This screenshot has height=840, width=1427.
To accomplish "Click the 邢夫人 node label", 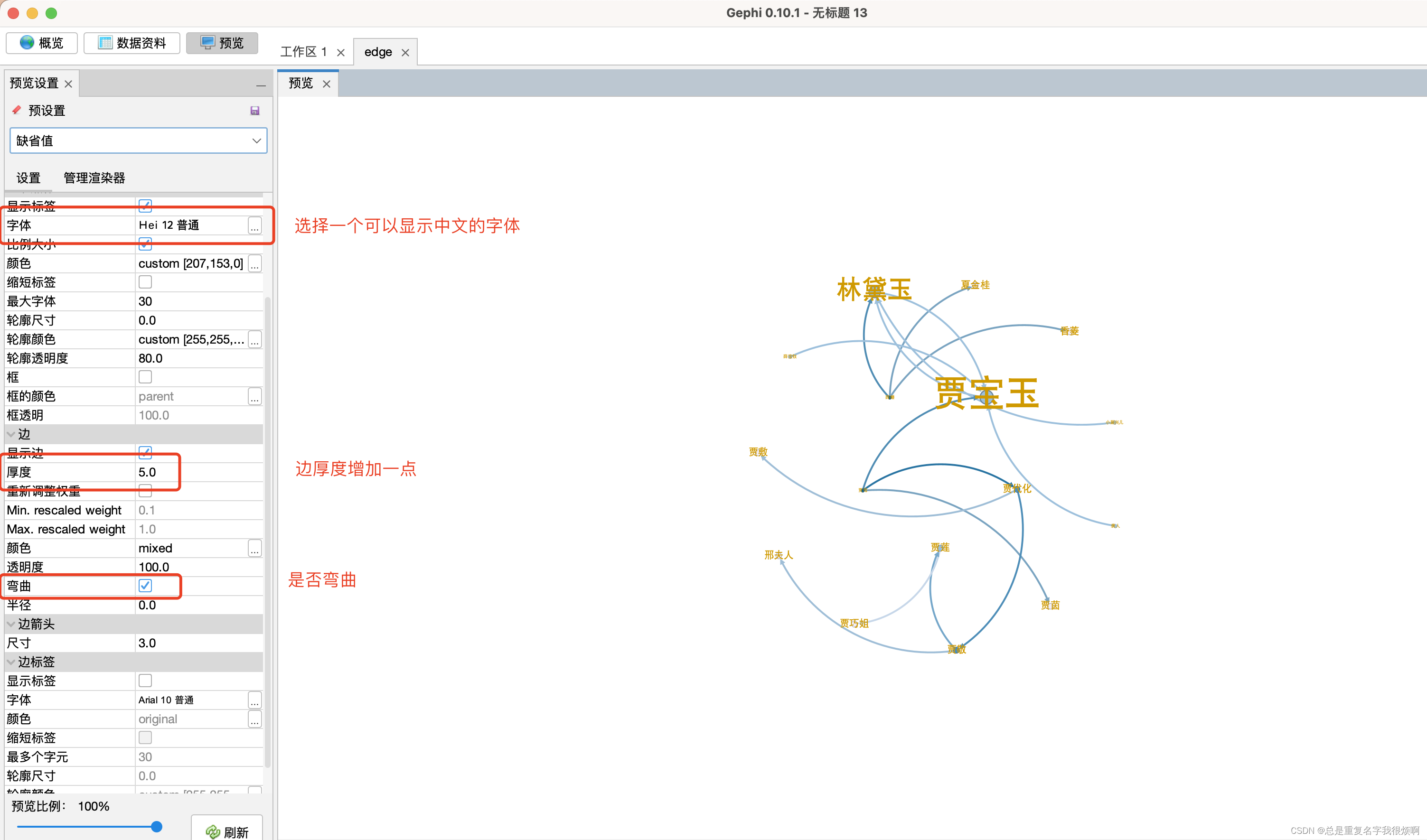I will (779, 555).
